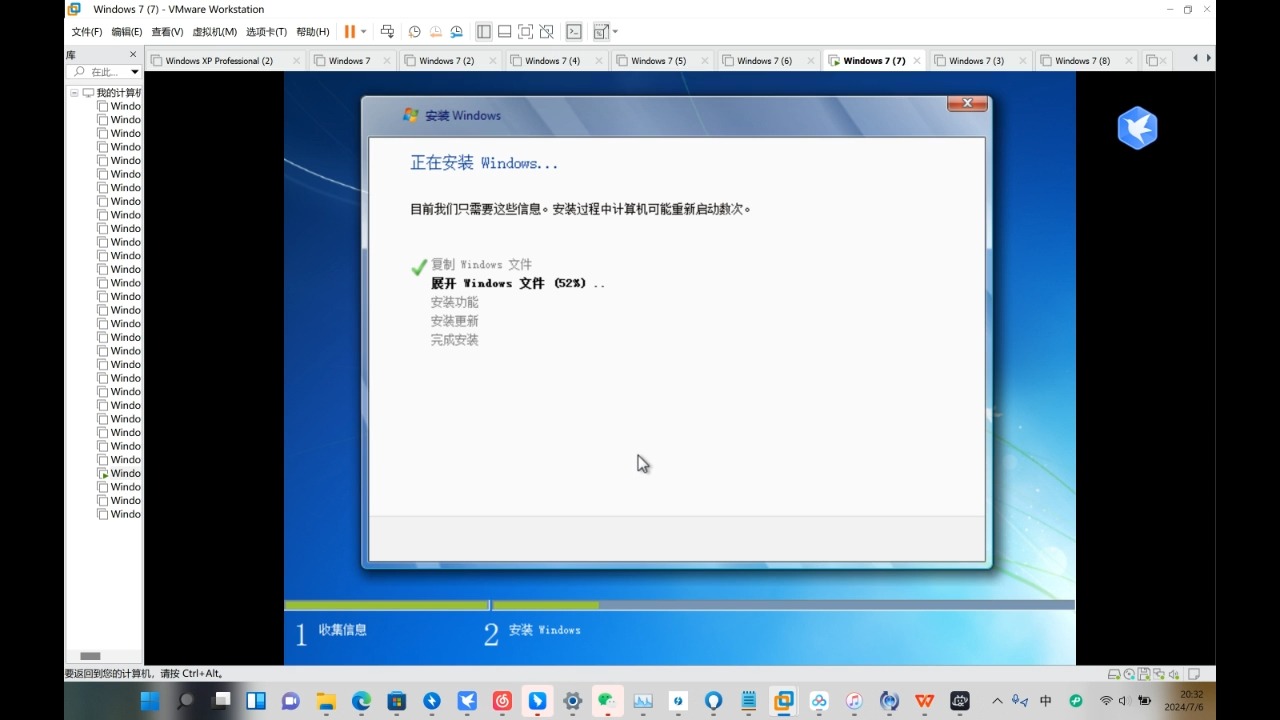This screenshot has width=1280, height=720.
Task: Open Settings gear from the taskbar
Action: click(572, 701)
